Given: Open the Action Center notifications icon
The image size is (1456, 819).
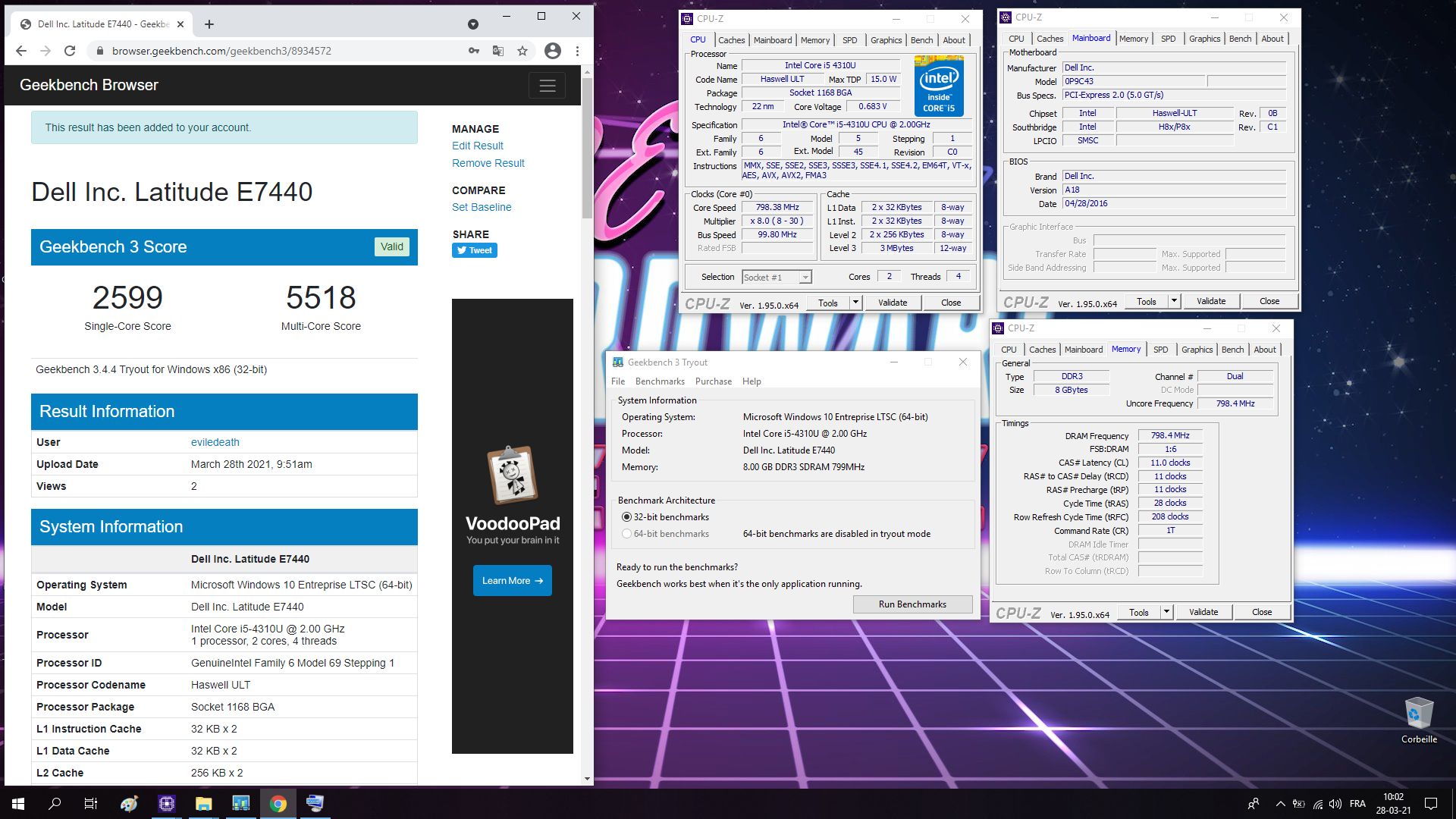Looking at the screenshot, I should click(x=1431, y=804).
